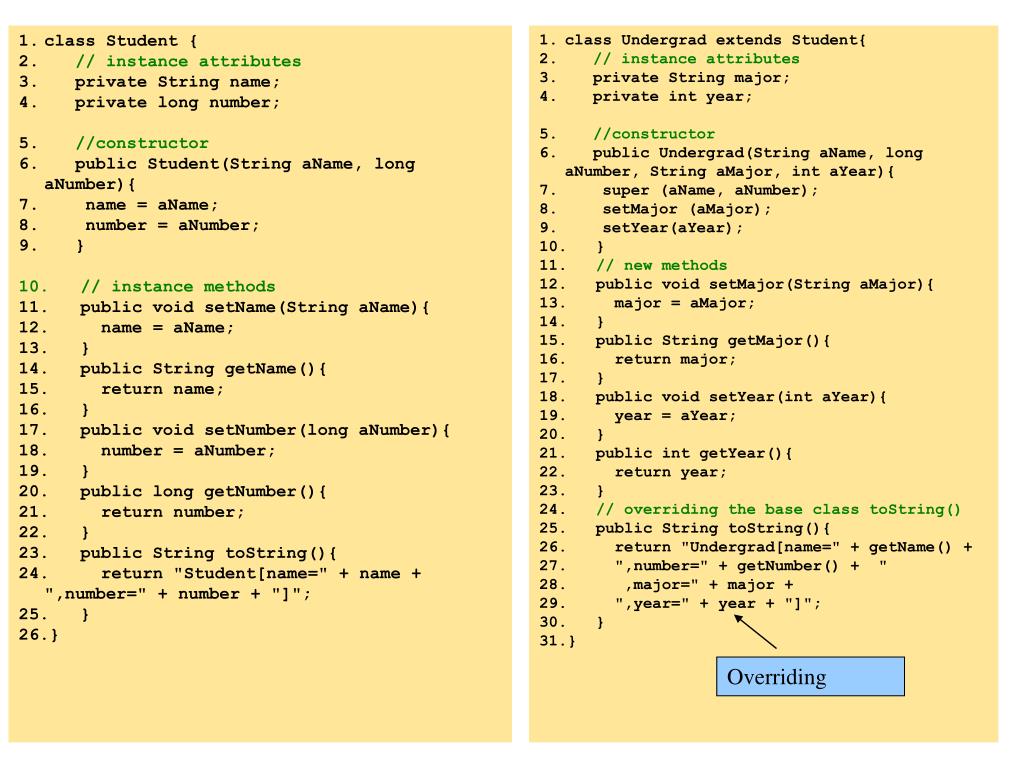Click 'public String toString(){' in Undergrad class
This screenshot has height=768, width=1024.
coord(712,528)
